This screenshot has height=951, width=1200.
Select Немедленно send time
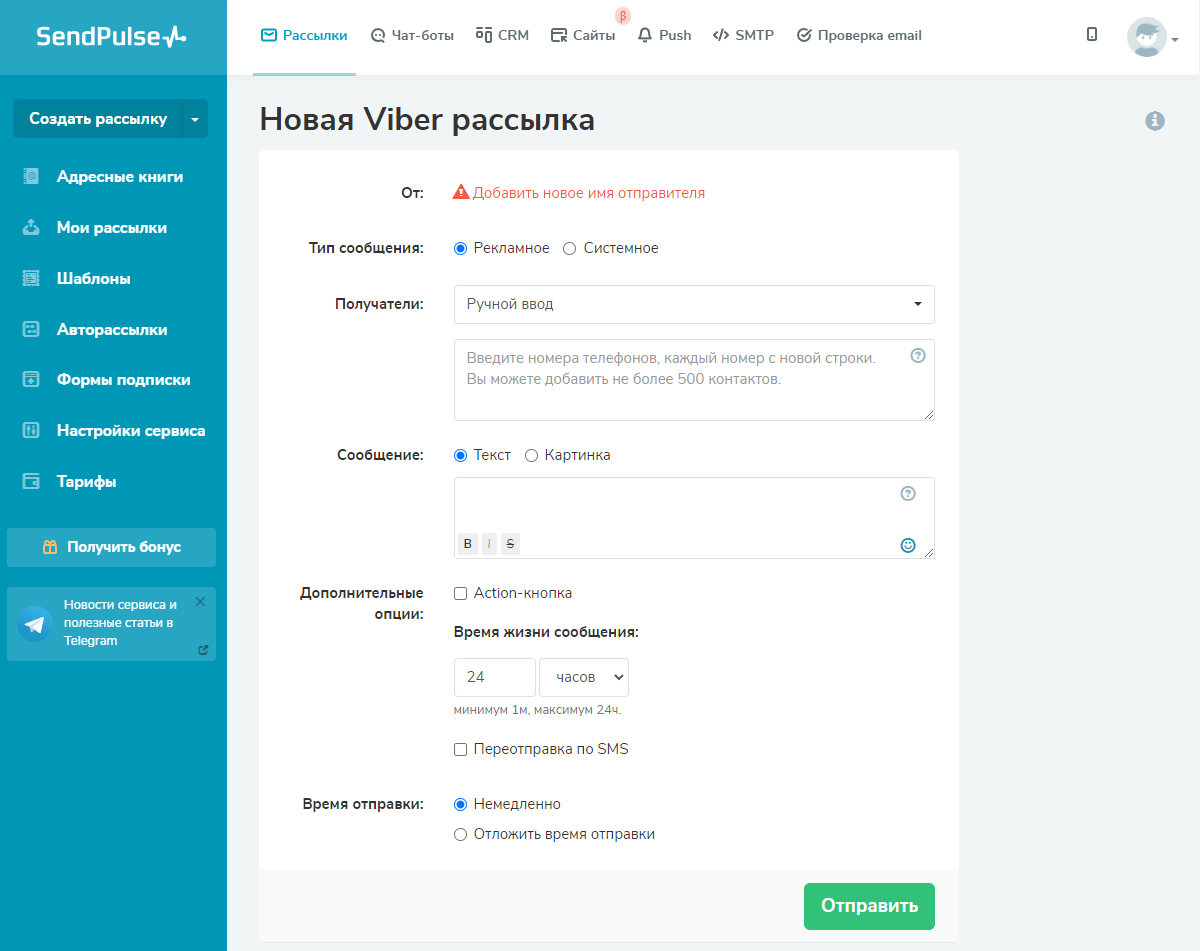point(460,804)
